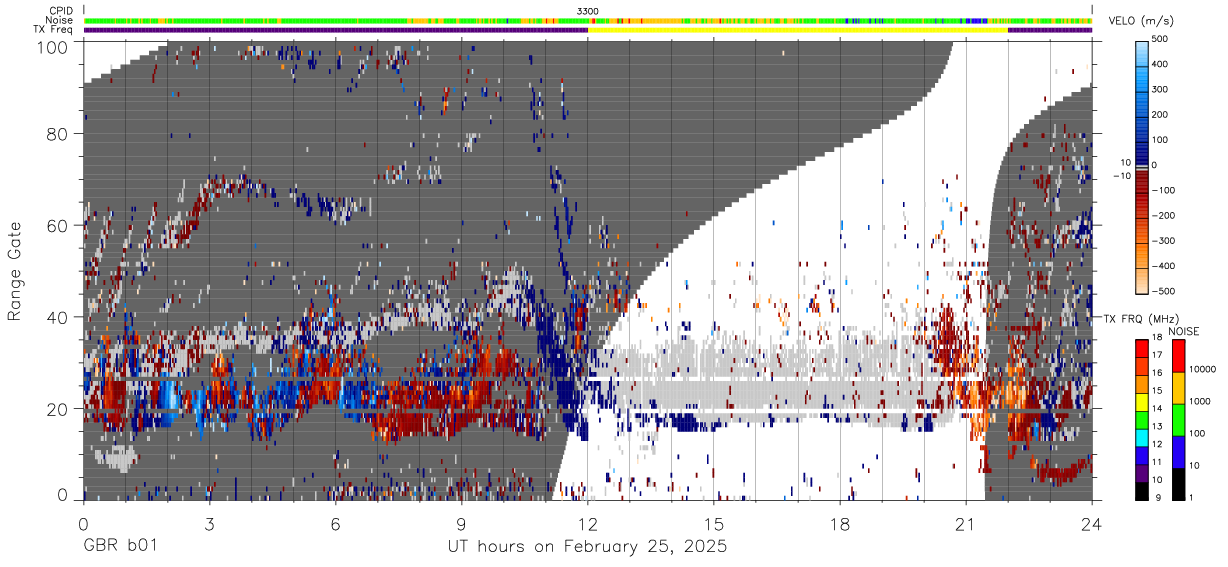Click the 60 label on Range Gate axis
Screen dimensions: 1228x567
[59, 226]
